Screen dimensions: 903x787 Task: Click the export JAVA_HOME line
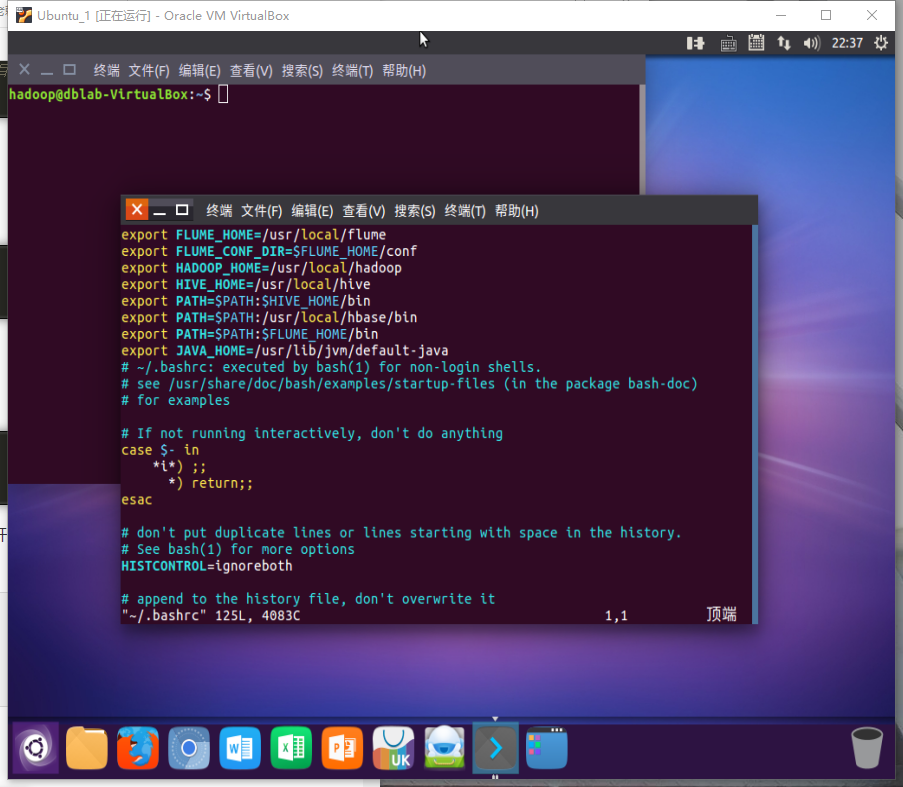(284, 351)
